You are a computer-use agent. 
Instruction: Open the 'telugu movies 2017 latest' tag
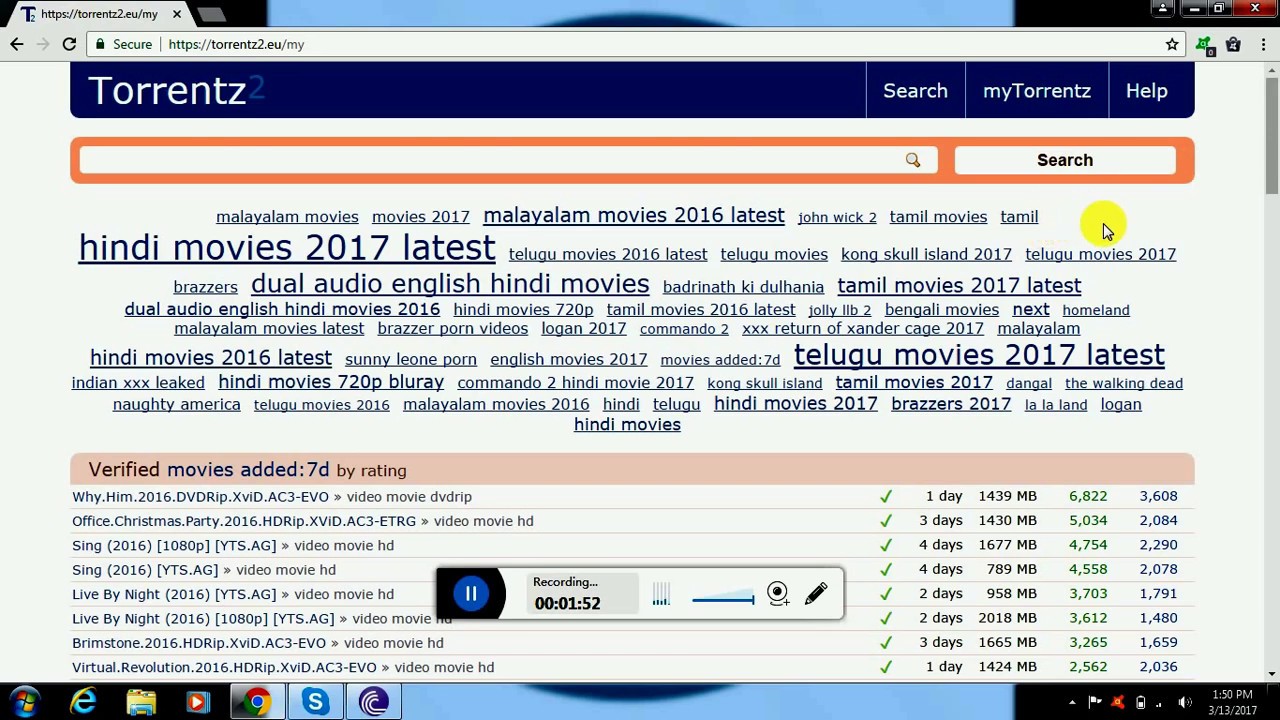pyautogui.click(x=979, y=355)
